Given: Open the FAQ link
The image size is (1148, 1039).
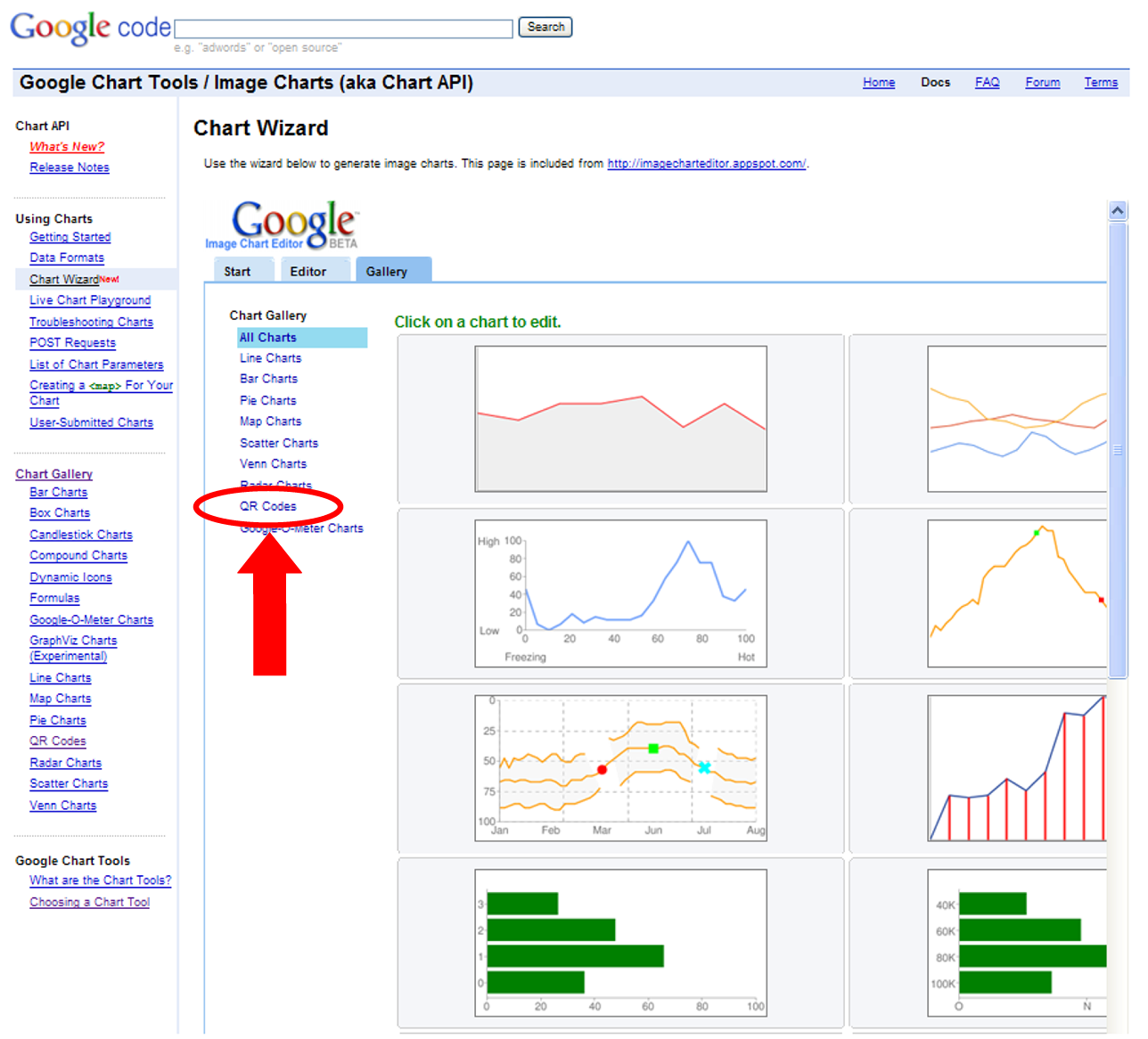Looking at the screenshot, I should pyautogui.click(x=987, y=83).
